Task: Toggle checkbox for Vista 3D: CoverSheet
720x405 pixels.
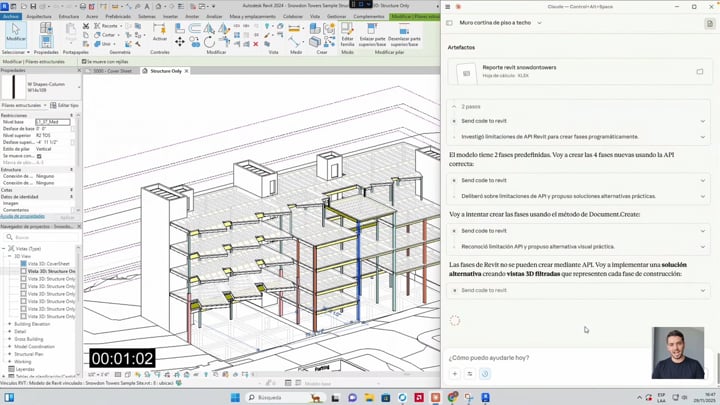Action: coord(24,264)
